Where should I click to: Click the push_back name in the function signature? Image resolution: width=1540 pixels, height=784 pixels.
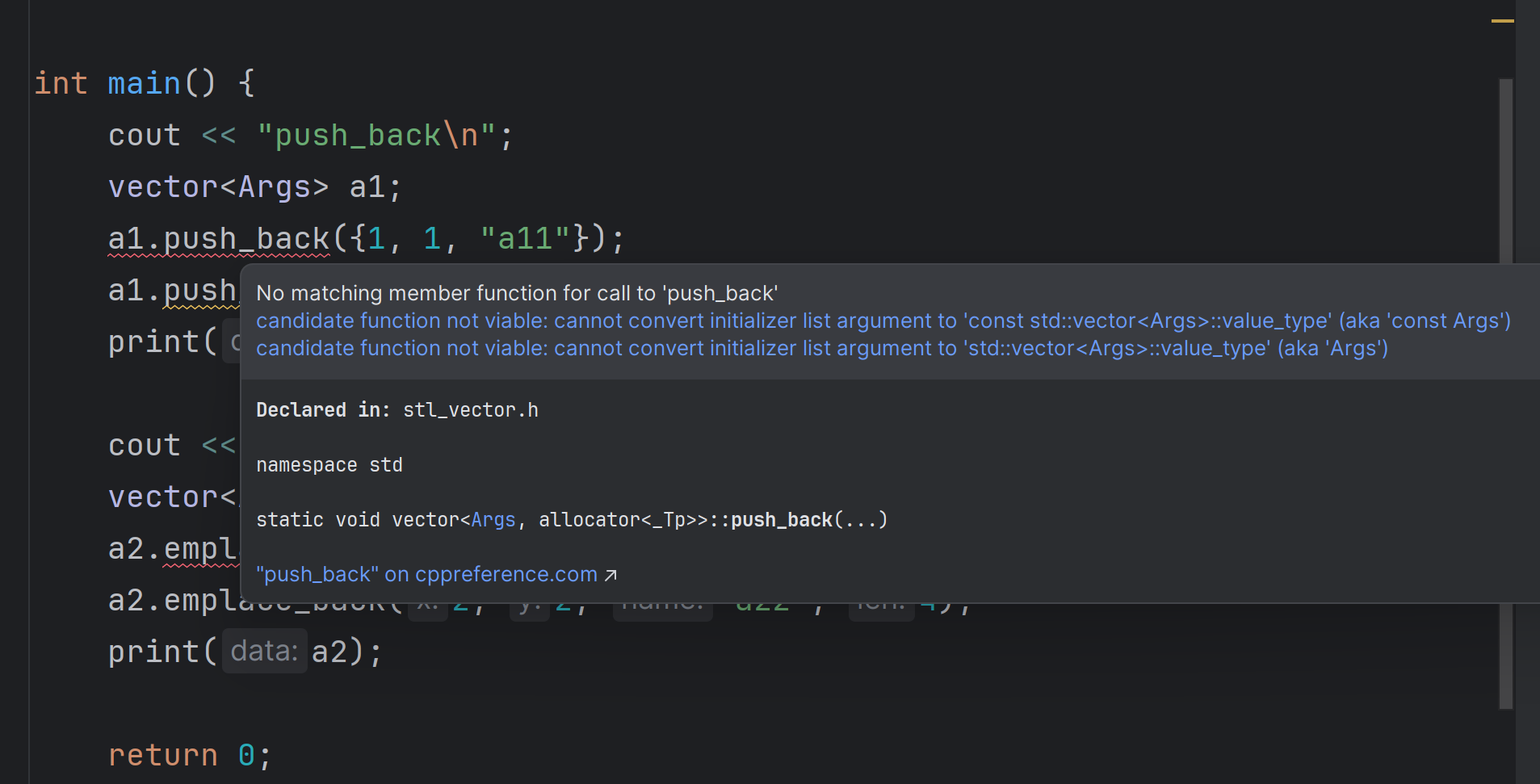click(x=779, y=520)
